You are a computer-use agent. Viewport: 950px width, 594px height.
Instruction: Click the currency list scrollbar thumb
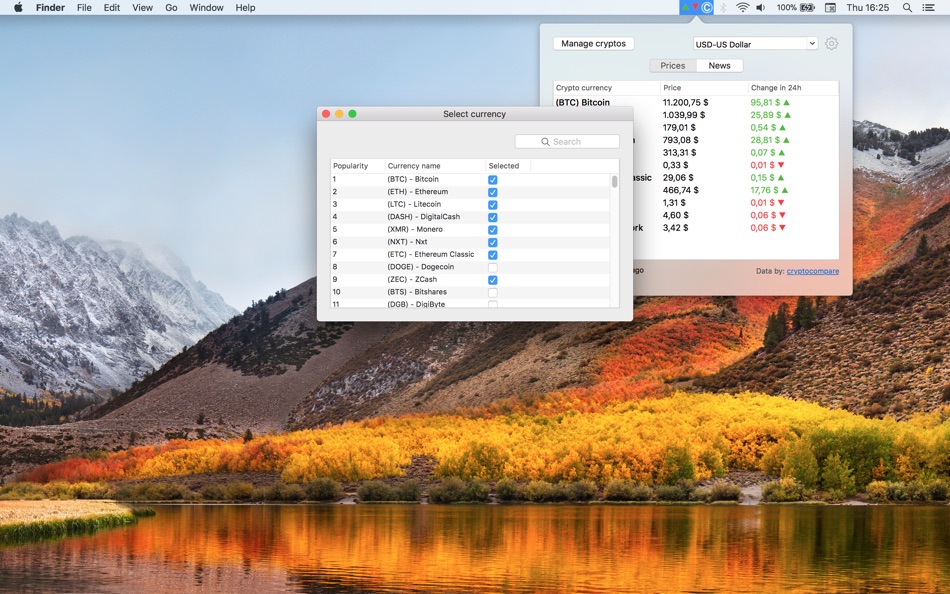(x=614, y=181)
